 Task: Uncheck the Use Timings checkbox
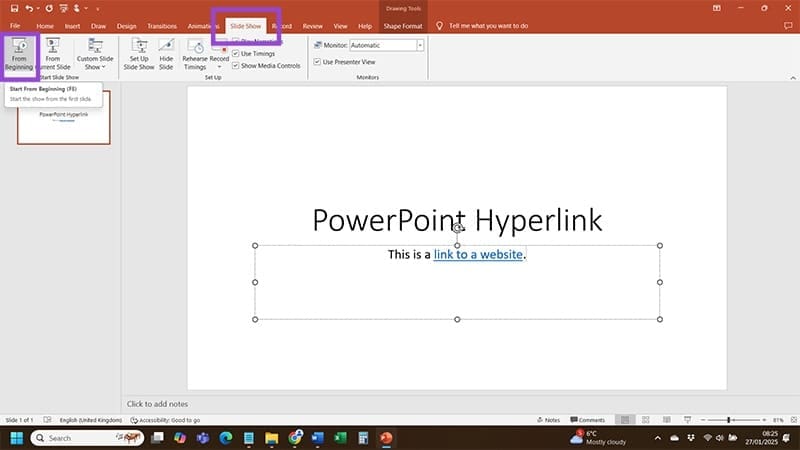pos(236,54)
